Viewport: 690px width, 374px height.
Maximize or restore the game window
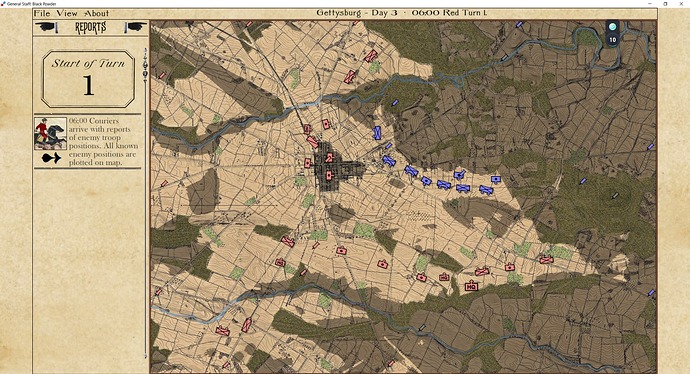[x=665, y=4]
